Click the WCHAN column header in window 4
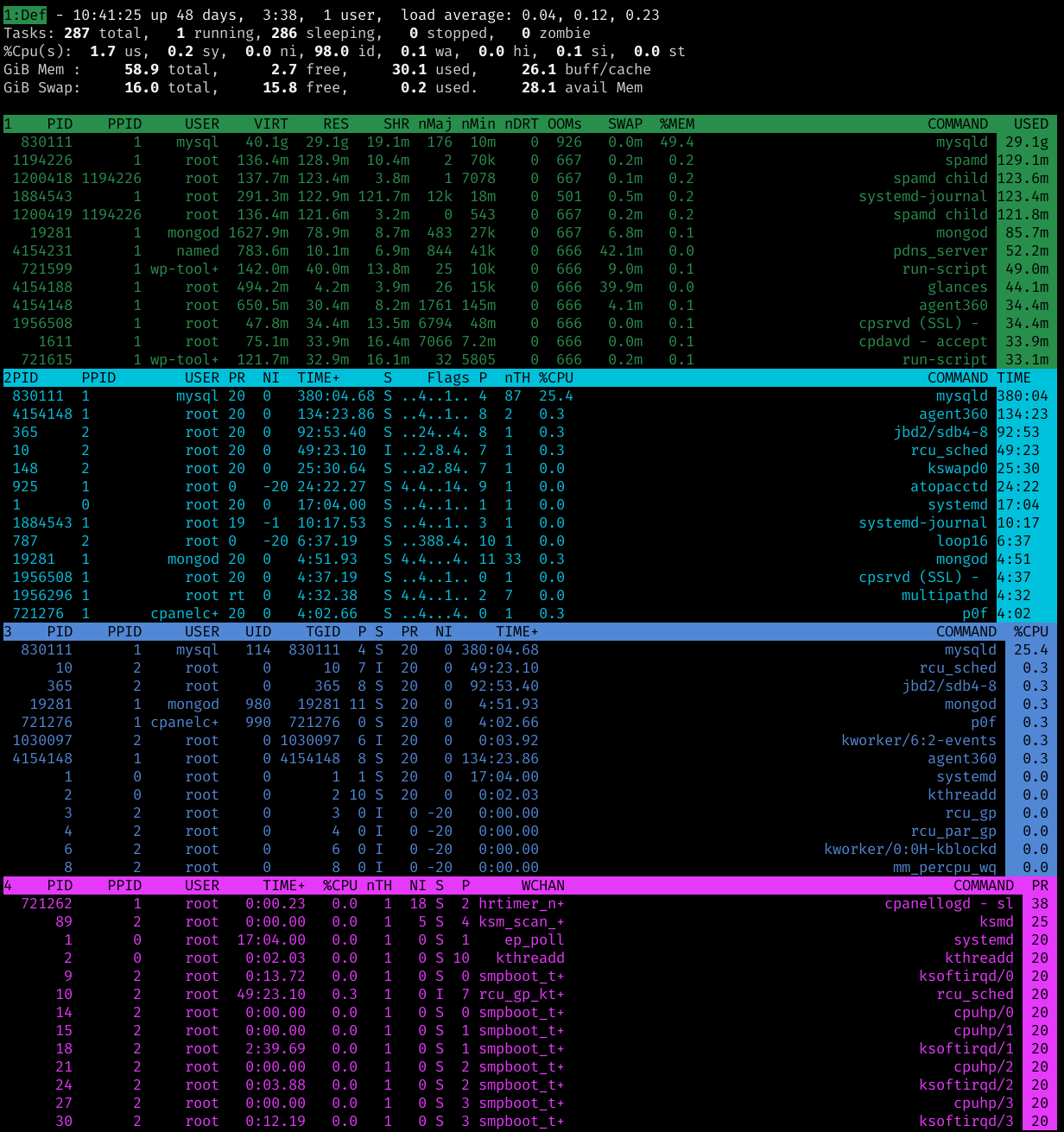 point(543,885)
